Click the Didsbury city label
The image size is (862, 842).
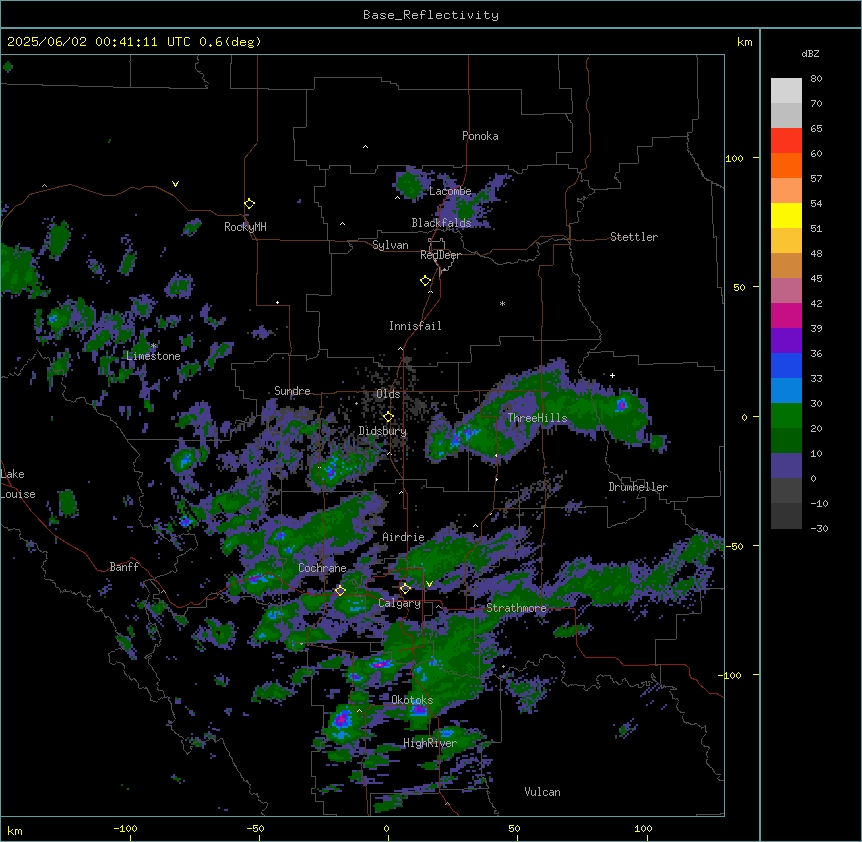click(x=383, y=431)
